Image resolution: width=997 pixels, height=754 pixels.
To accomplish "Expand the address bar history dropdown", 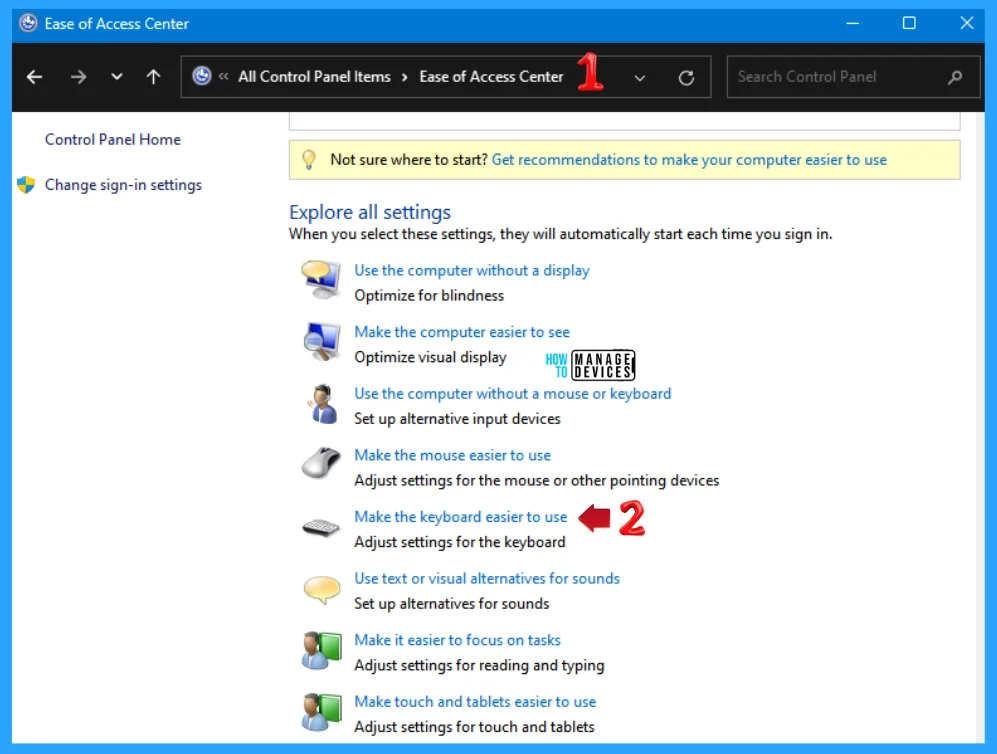I will 640,78.
